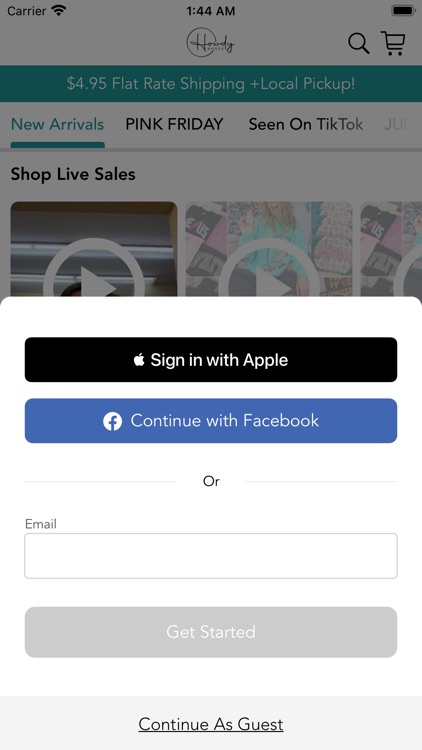Switch to the New Arrivals tab
This screenshot has width=422, height=750.
tap(57, 124)
